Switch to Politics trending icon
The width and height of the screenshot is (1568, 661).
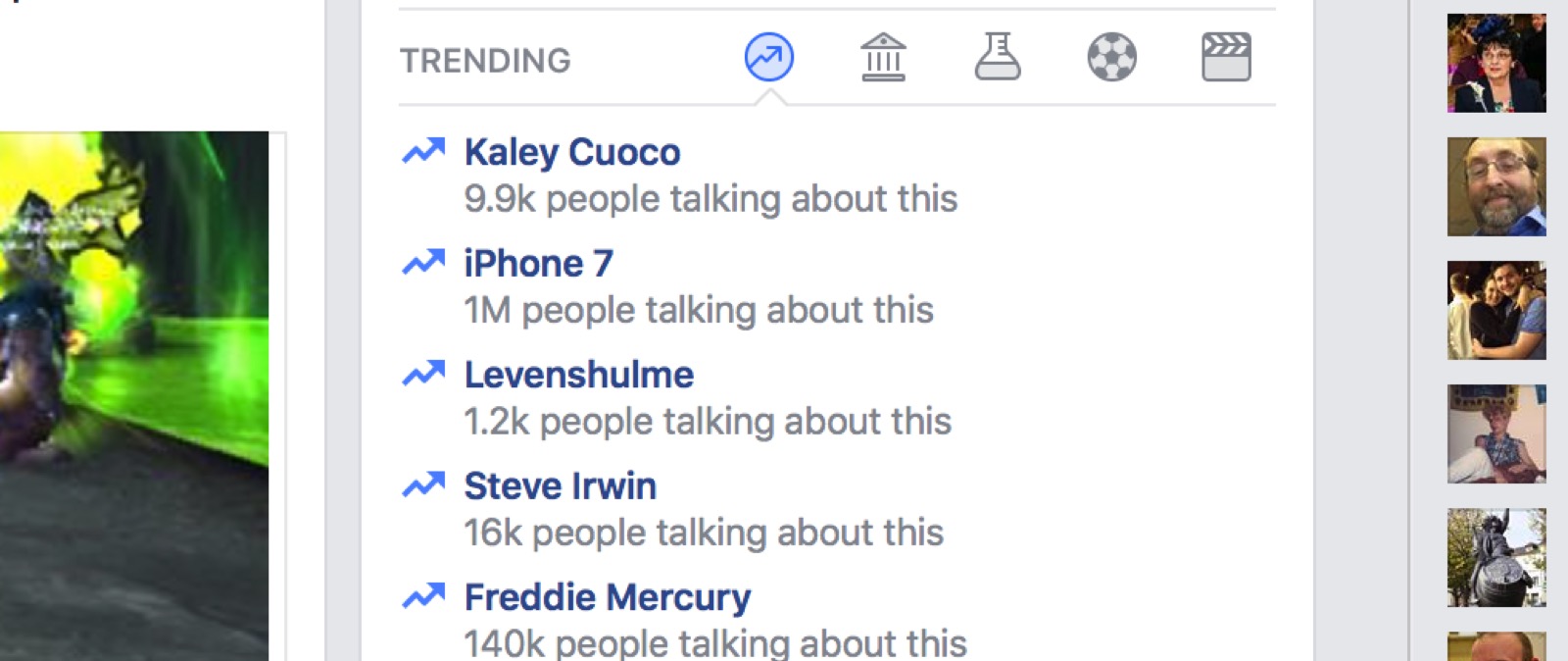click(x=883, y=57)
